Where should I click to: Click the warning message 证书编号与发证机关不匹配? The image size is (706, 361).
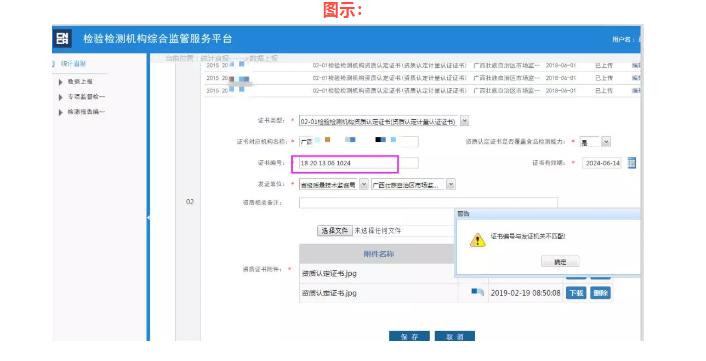point(528,236)
